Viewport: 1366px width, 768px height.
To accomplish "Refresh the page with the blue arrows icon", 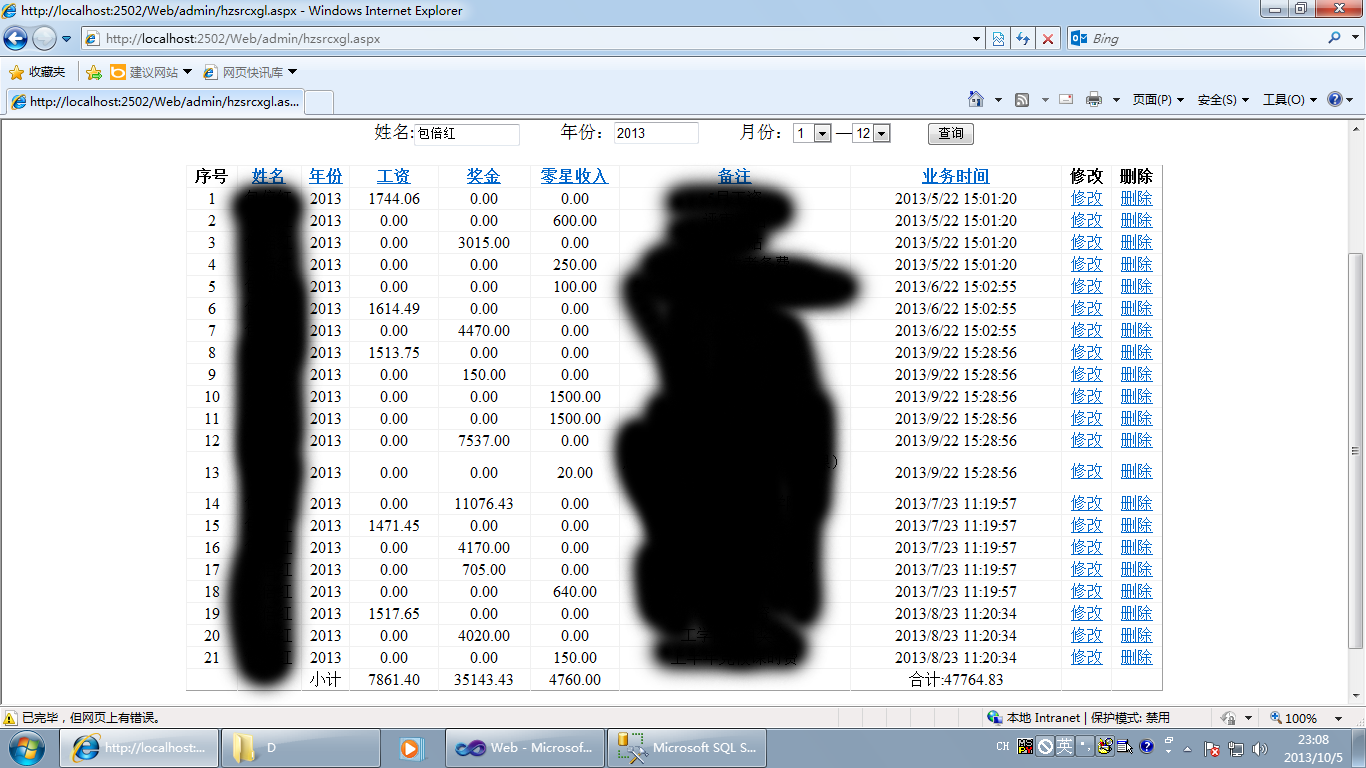I will [x=1023, y=39].
